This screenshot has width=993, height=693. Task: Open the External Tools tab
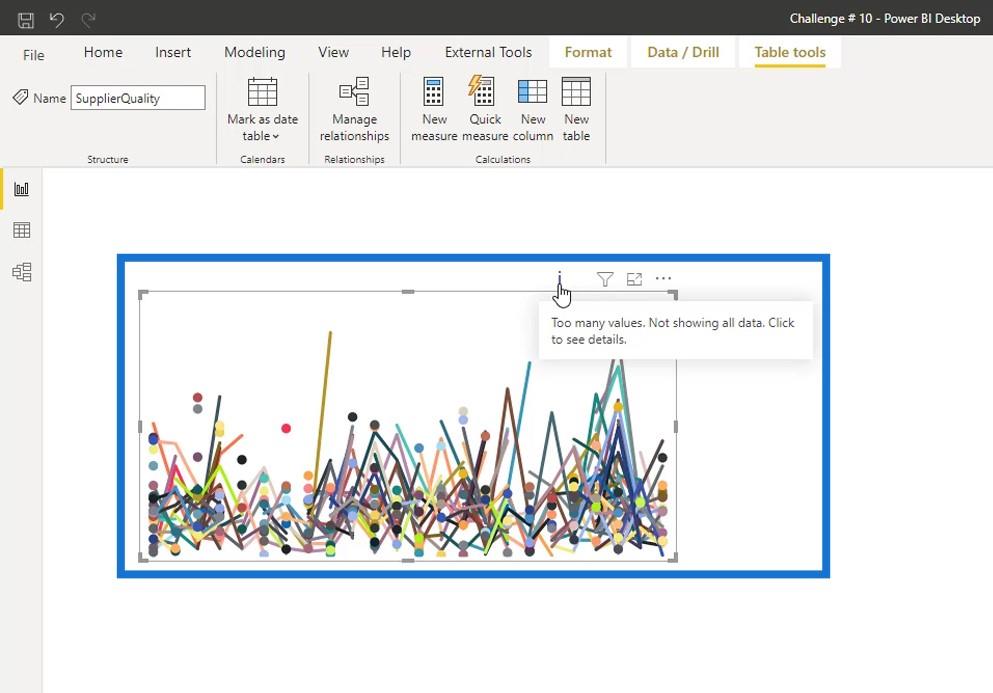488,53
